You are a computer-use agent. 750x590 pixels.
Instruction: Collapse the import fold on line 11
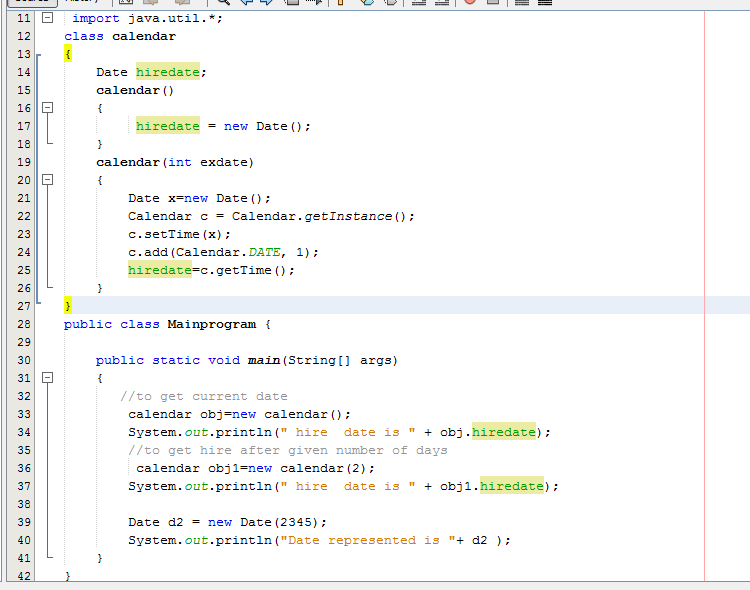click(x=47, y=18)
